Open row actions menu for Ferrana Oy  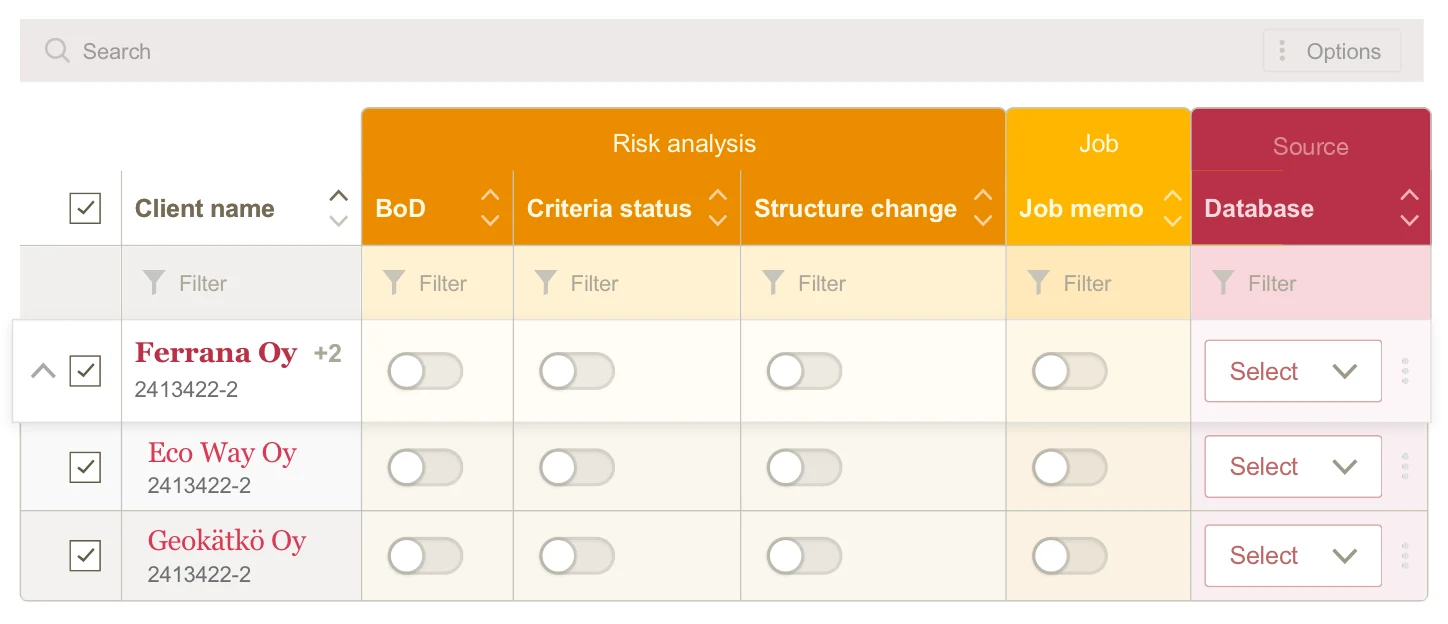click(x=1405, y=371)
